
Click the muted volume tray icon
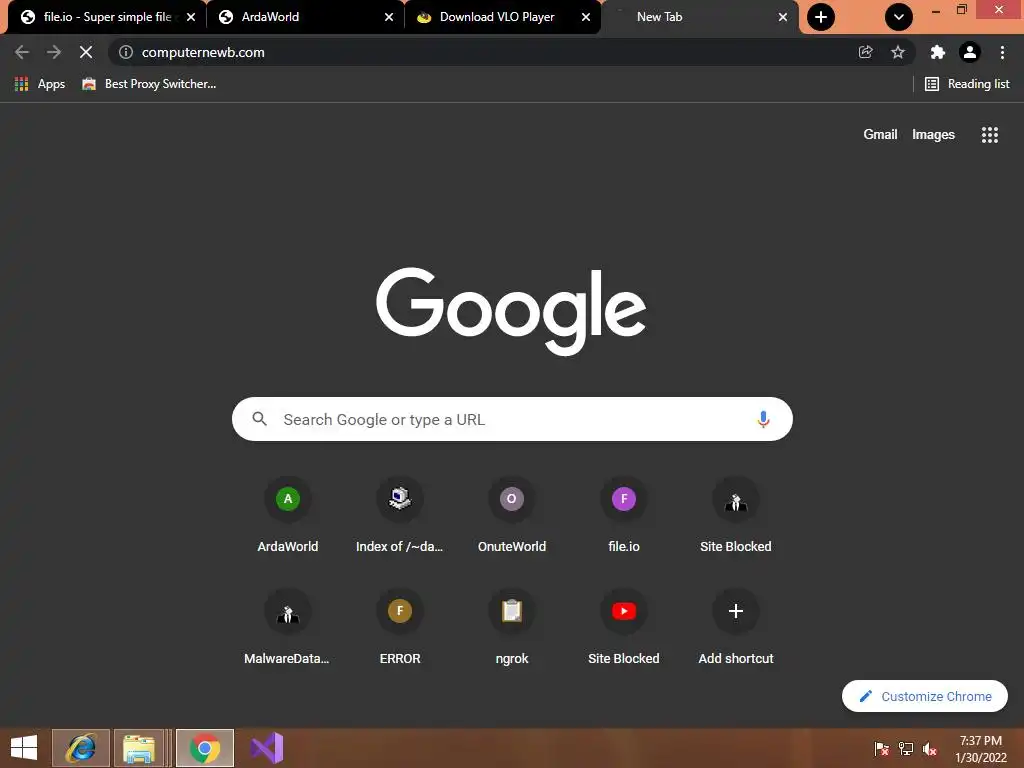[x=929, y=748]
